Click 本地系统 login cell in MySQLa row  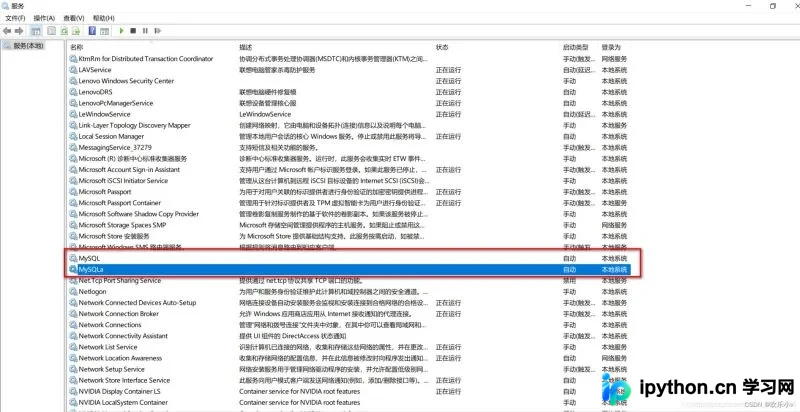point(614,269)
